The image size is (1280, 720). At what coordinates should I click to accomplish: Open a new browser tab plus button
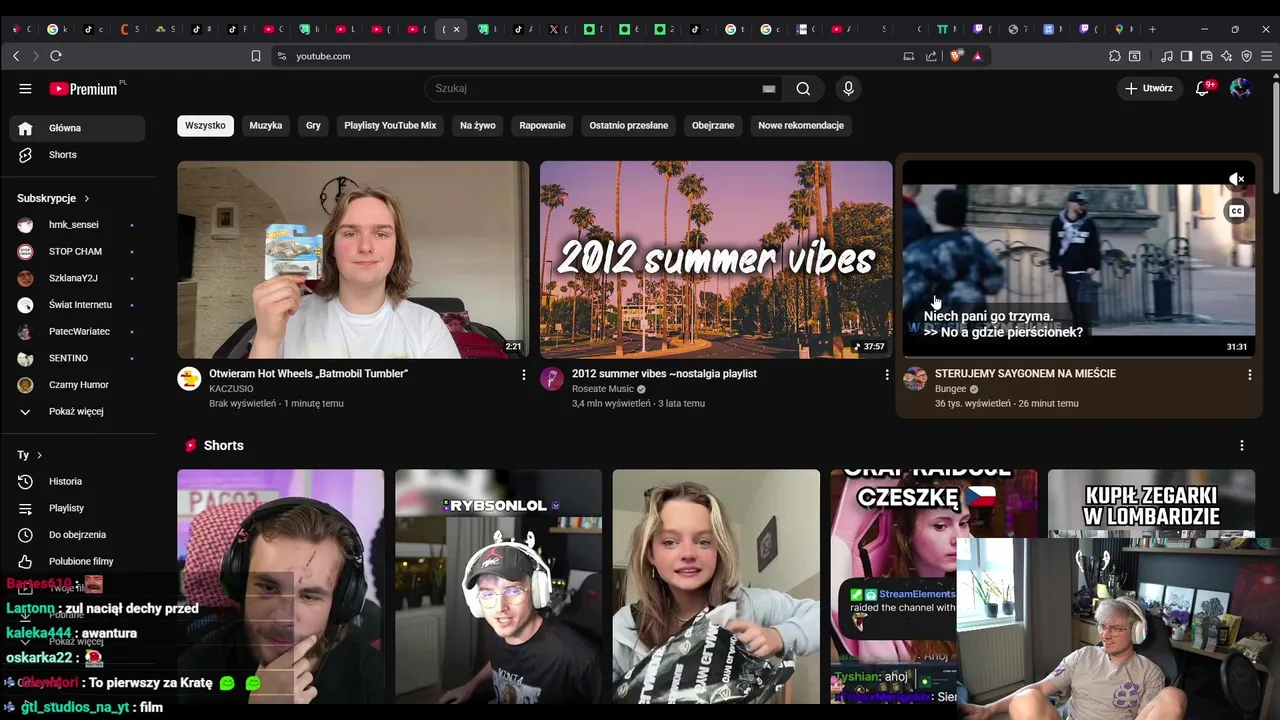coord(1152,29)
